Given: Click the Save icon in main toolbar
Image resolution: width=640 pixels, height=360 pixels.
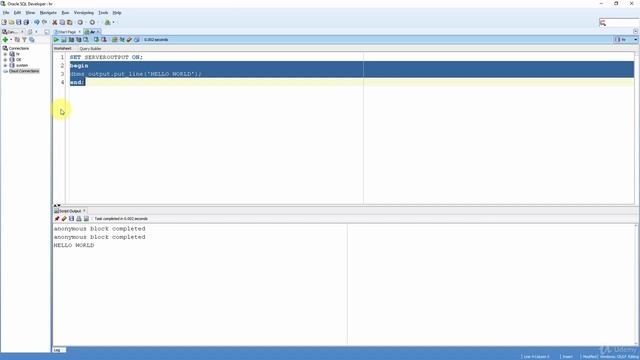Looking at the screenshot, I should (x=19, y=22).
